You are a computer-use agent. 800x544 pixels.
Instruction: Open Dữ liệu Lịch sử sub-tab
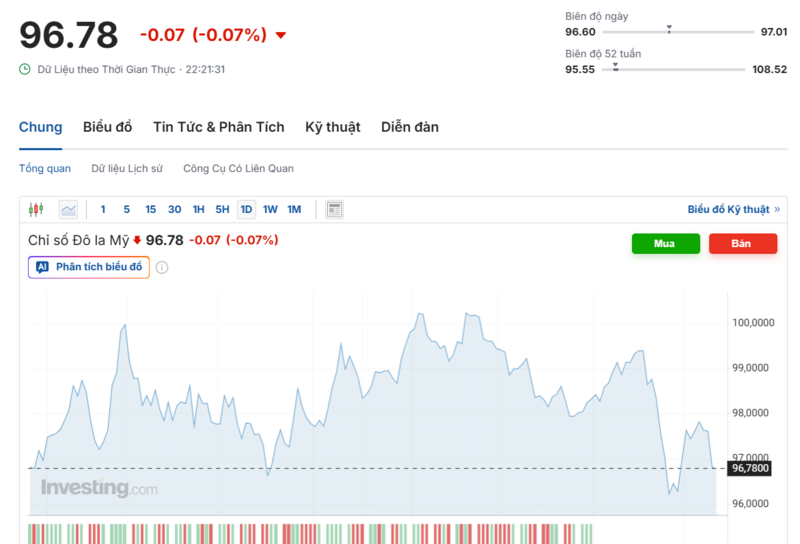(x=127, y=169)
